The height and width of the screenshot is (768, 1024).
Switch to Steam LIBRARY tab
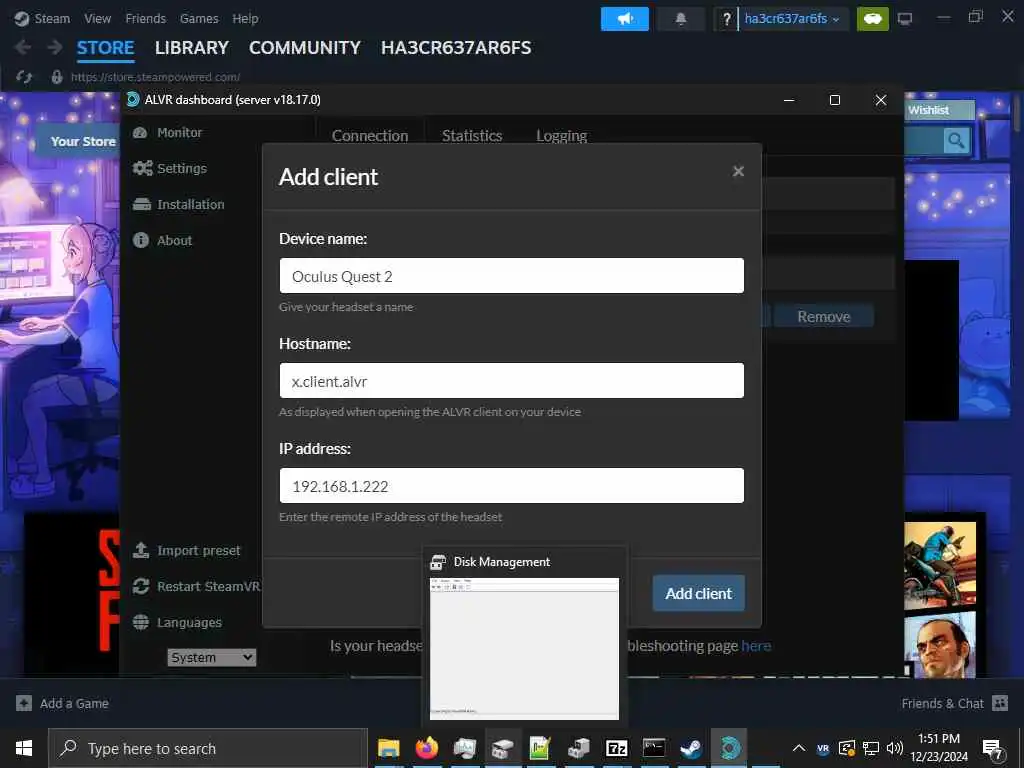pyautogui.click(x=191, y=48)
